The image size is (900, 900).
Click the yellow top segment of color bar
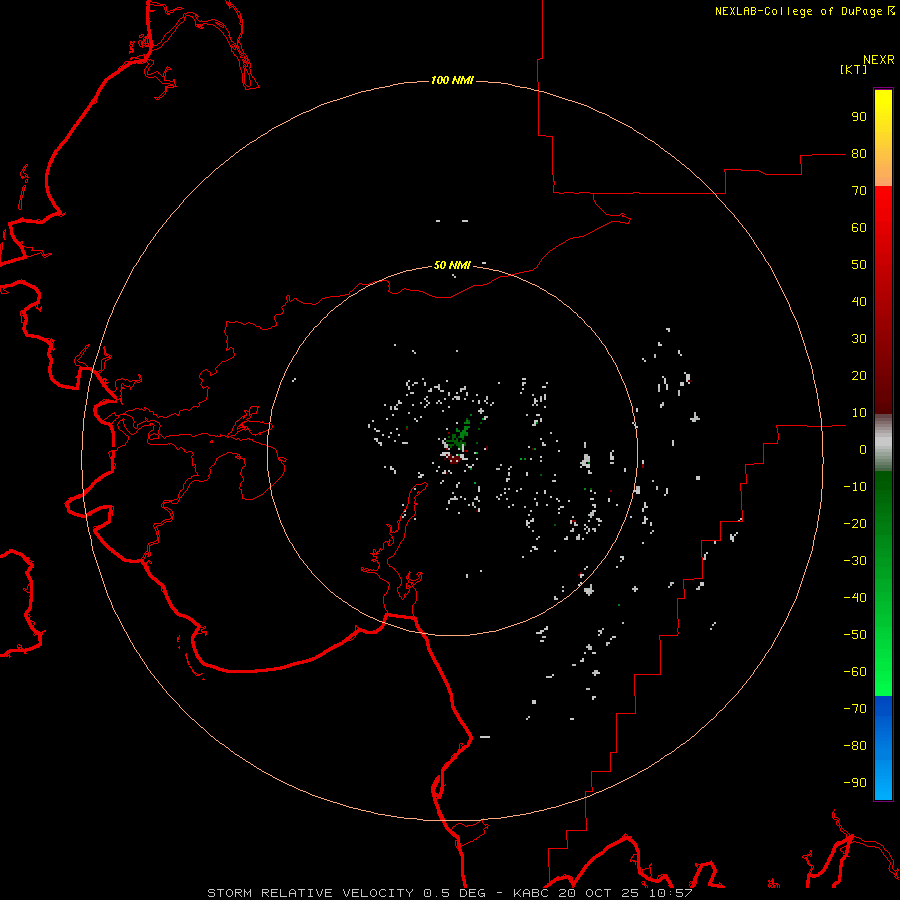pos(883,138)
